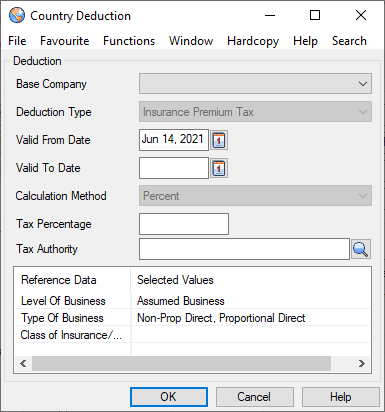Select the Class of Insurance row
This screenshot has width=385, height=412.
click(193, 335)
